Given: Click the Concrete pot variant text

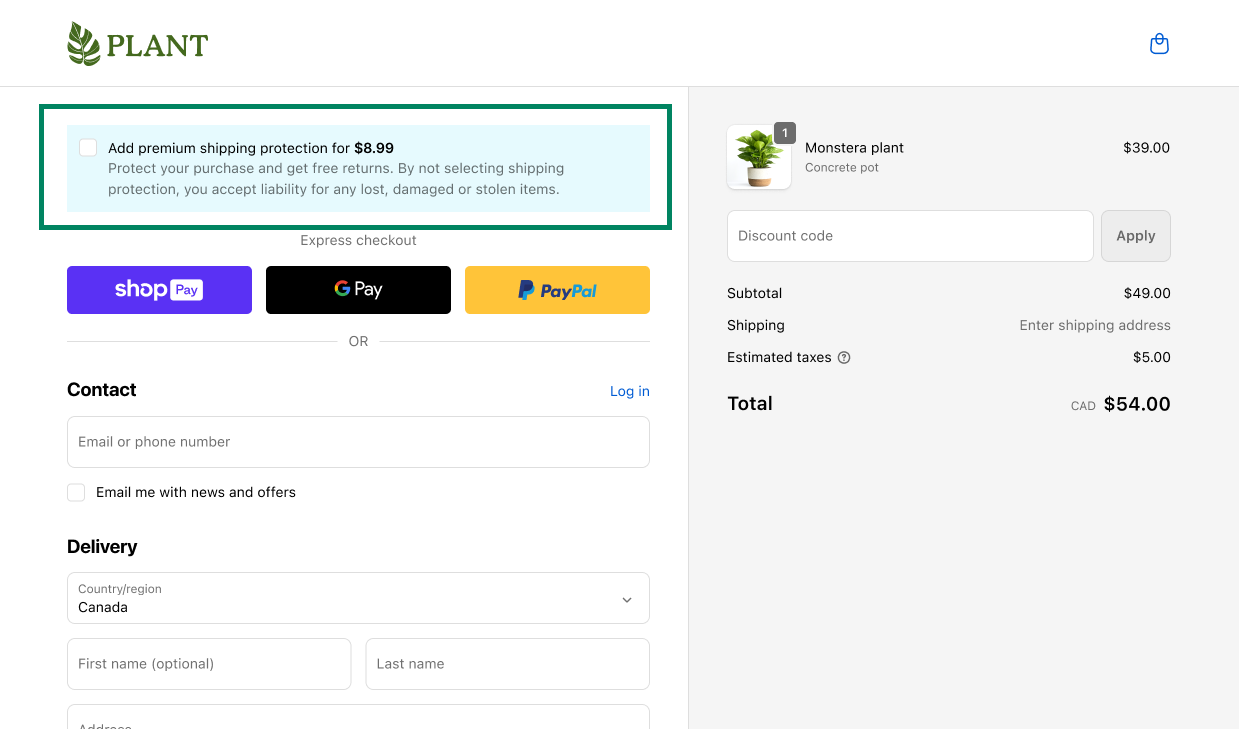Looking at the screenshot, I should 842,168.
